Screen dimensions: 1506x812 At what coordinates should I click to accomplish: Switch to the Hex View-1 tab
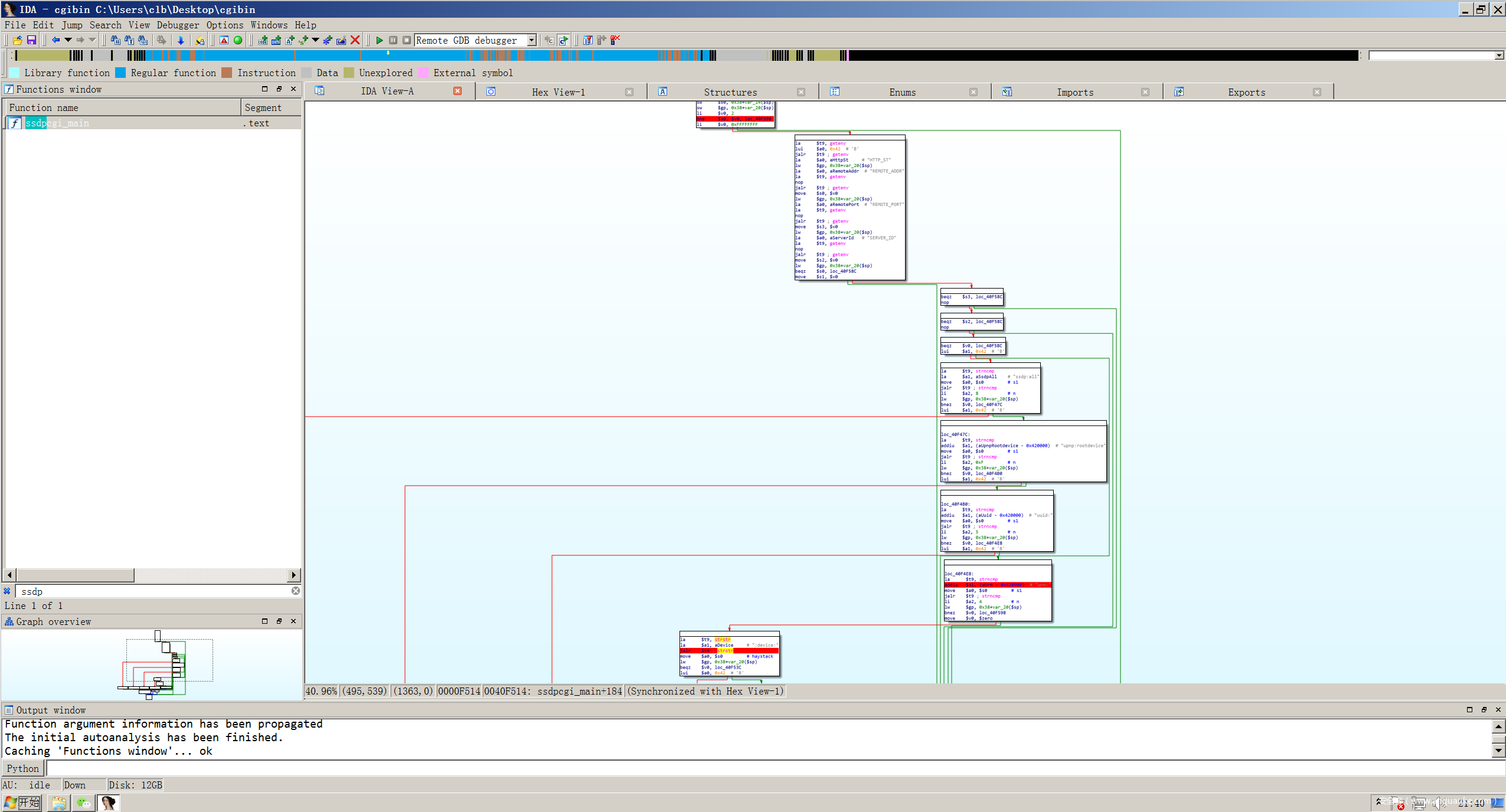pos(558,92)
